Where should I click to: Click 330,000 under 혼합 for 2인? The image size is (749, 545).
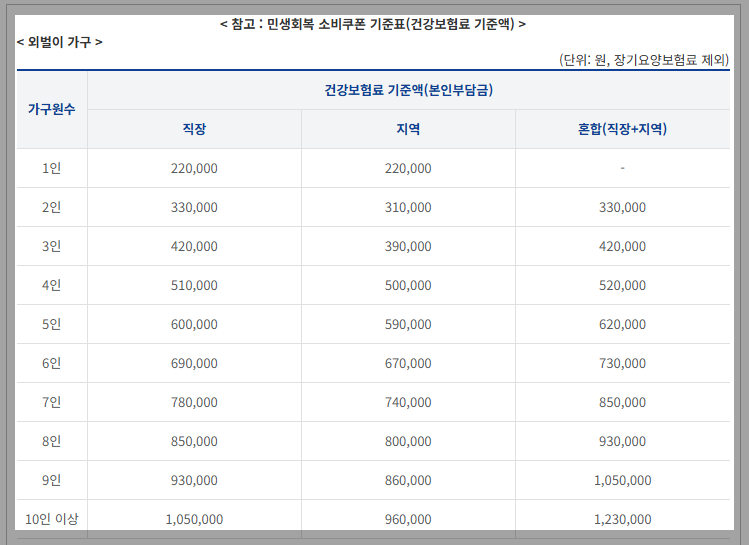click(622, 207)
